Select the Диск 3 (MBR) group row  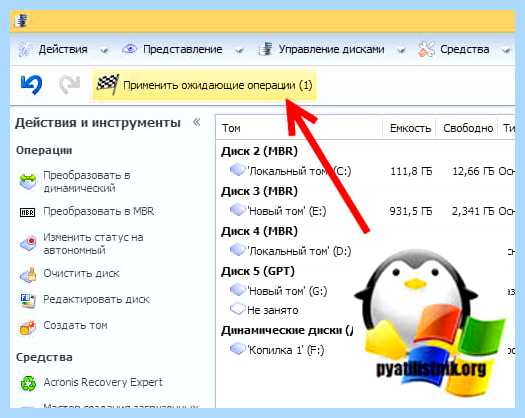259,191
